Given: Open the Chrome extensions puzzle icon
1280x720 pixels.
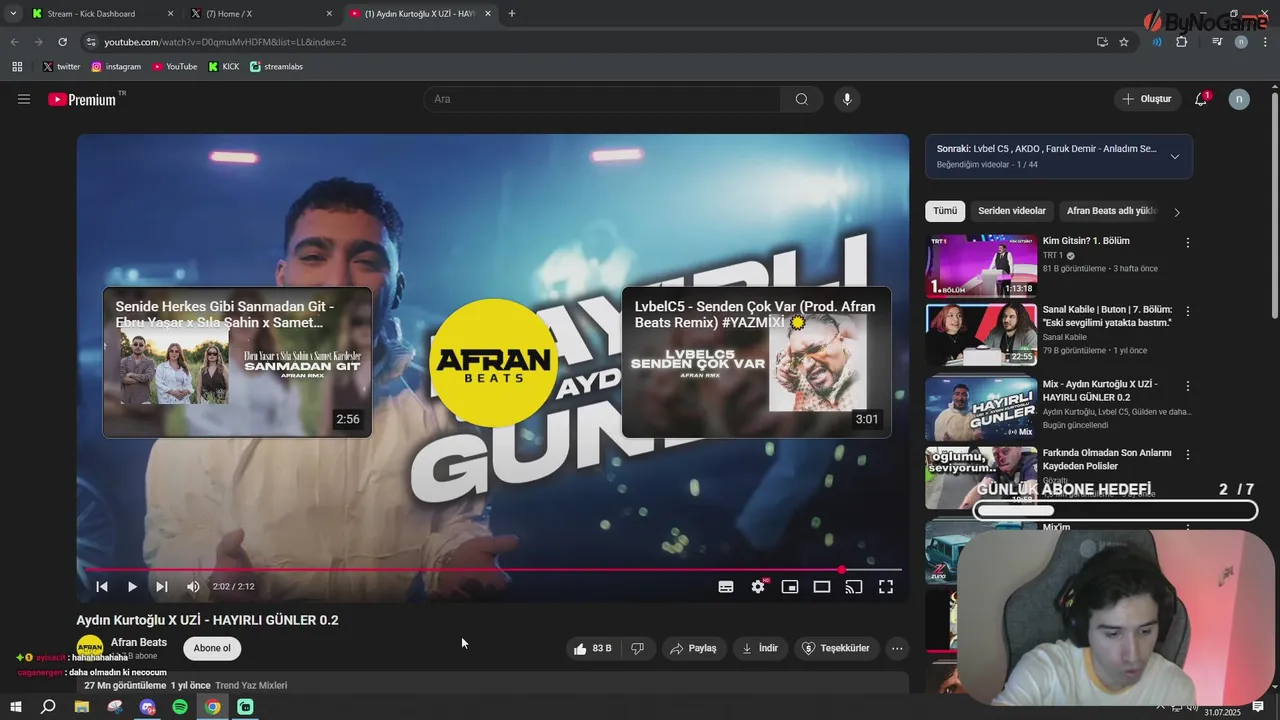Looking at the screenshot, I should coord(1182,42).
